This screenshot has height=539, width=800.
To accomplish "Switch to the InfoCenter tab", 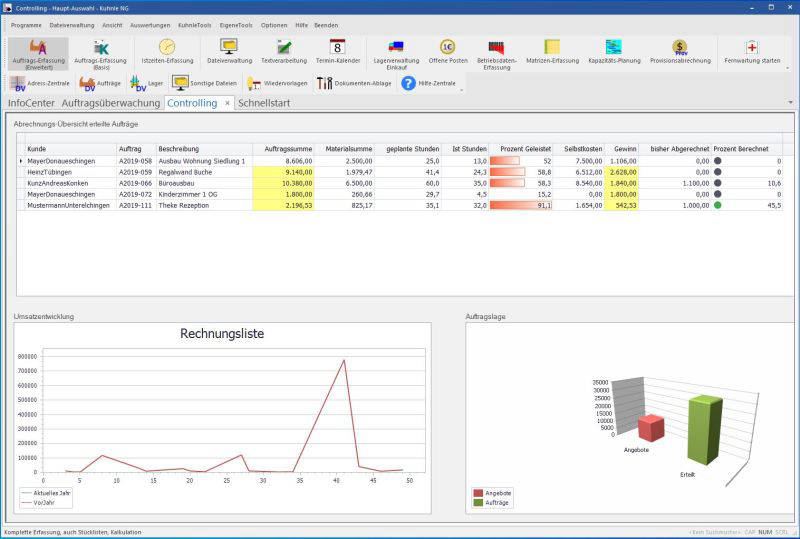I will pyautogui.click(x=31, y=103).
